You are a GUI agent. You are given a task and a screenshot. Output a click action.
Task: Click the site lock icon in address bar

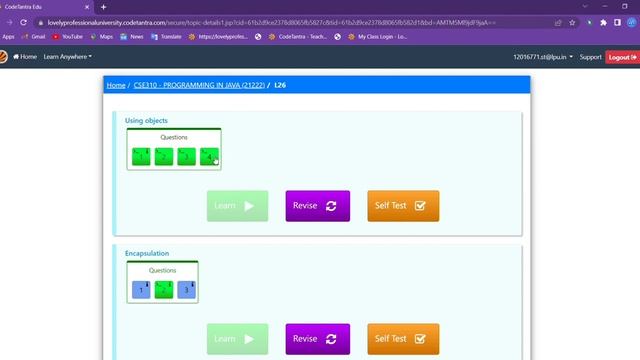click(x=40, y=23)
